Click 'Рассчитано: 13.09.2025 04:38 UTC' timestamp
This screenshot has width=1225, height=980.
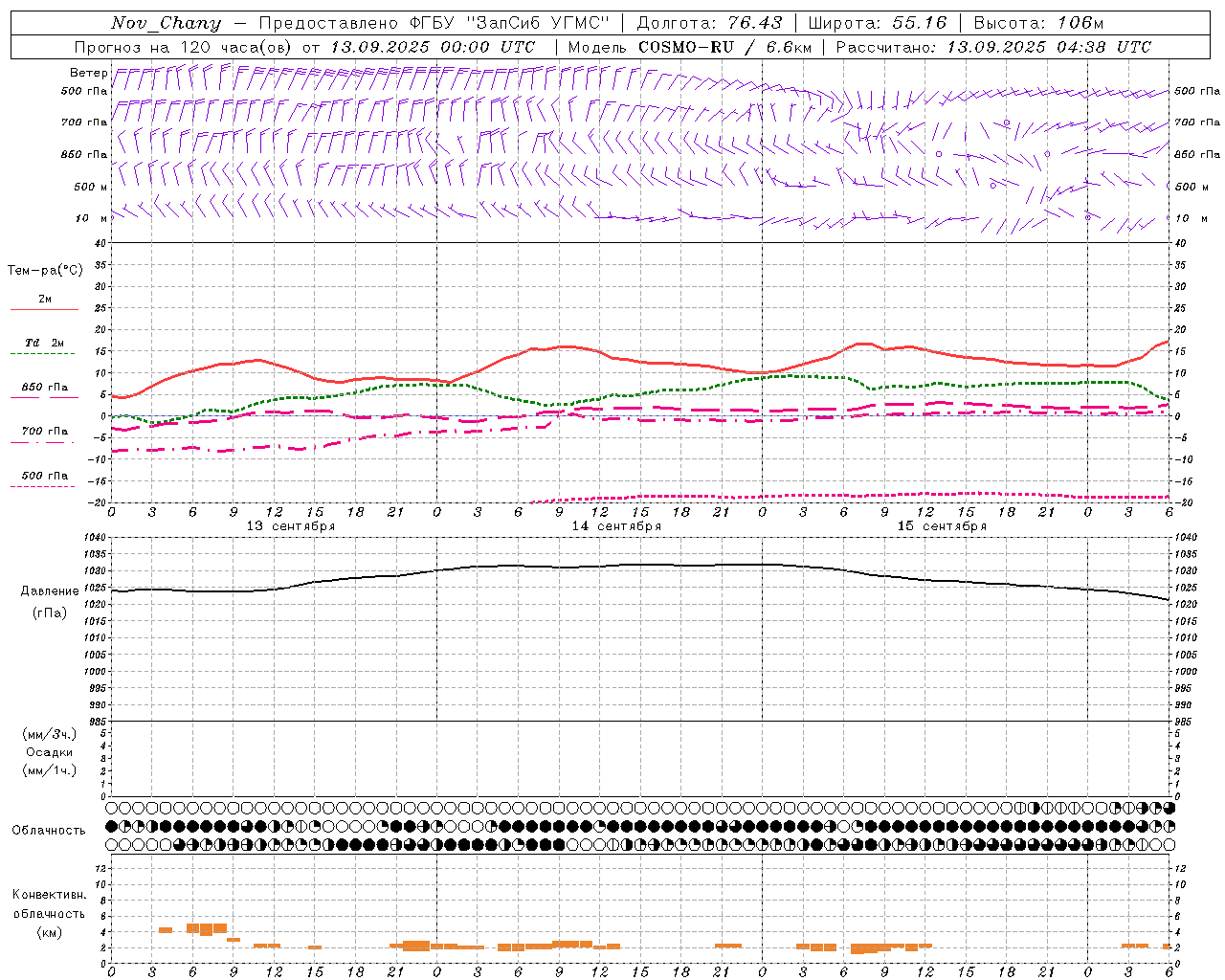993,47
